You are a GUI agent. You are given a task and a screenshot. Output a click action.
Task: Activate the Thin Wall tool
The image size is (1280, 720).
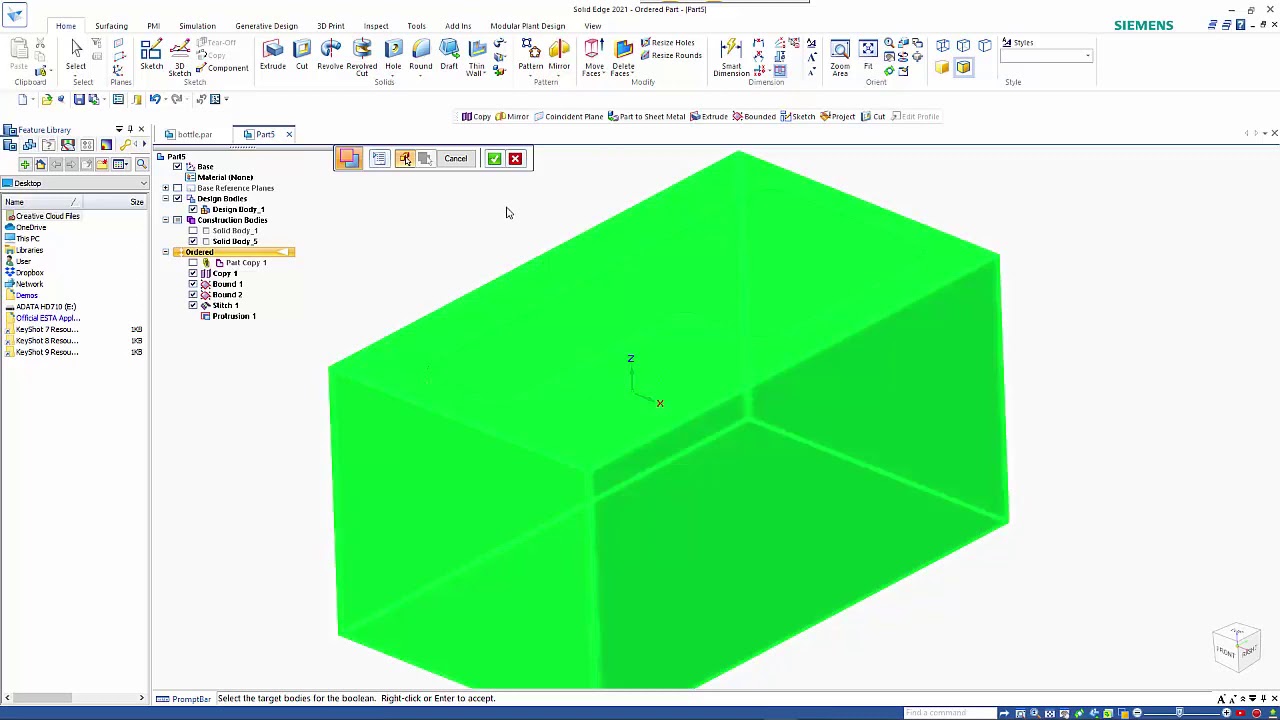476,56
